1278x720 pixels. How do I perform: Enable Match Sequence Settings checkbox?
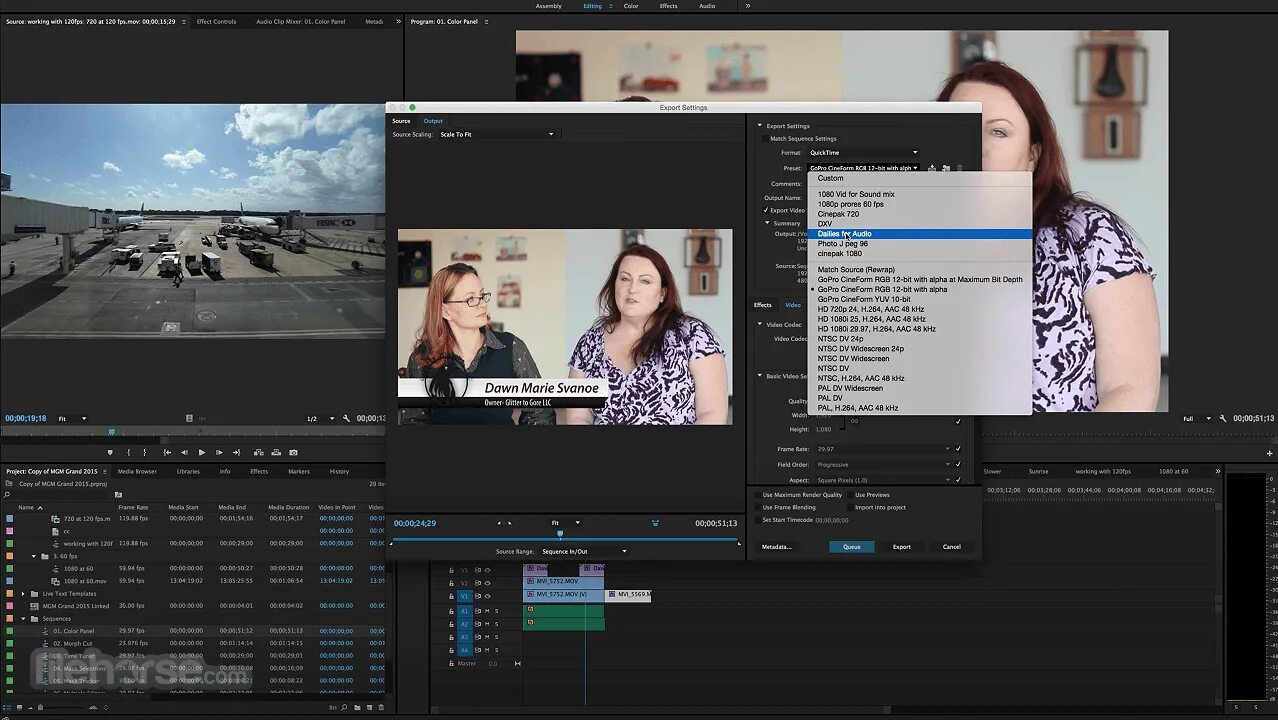point(766,139)
